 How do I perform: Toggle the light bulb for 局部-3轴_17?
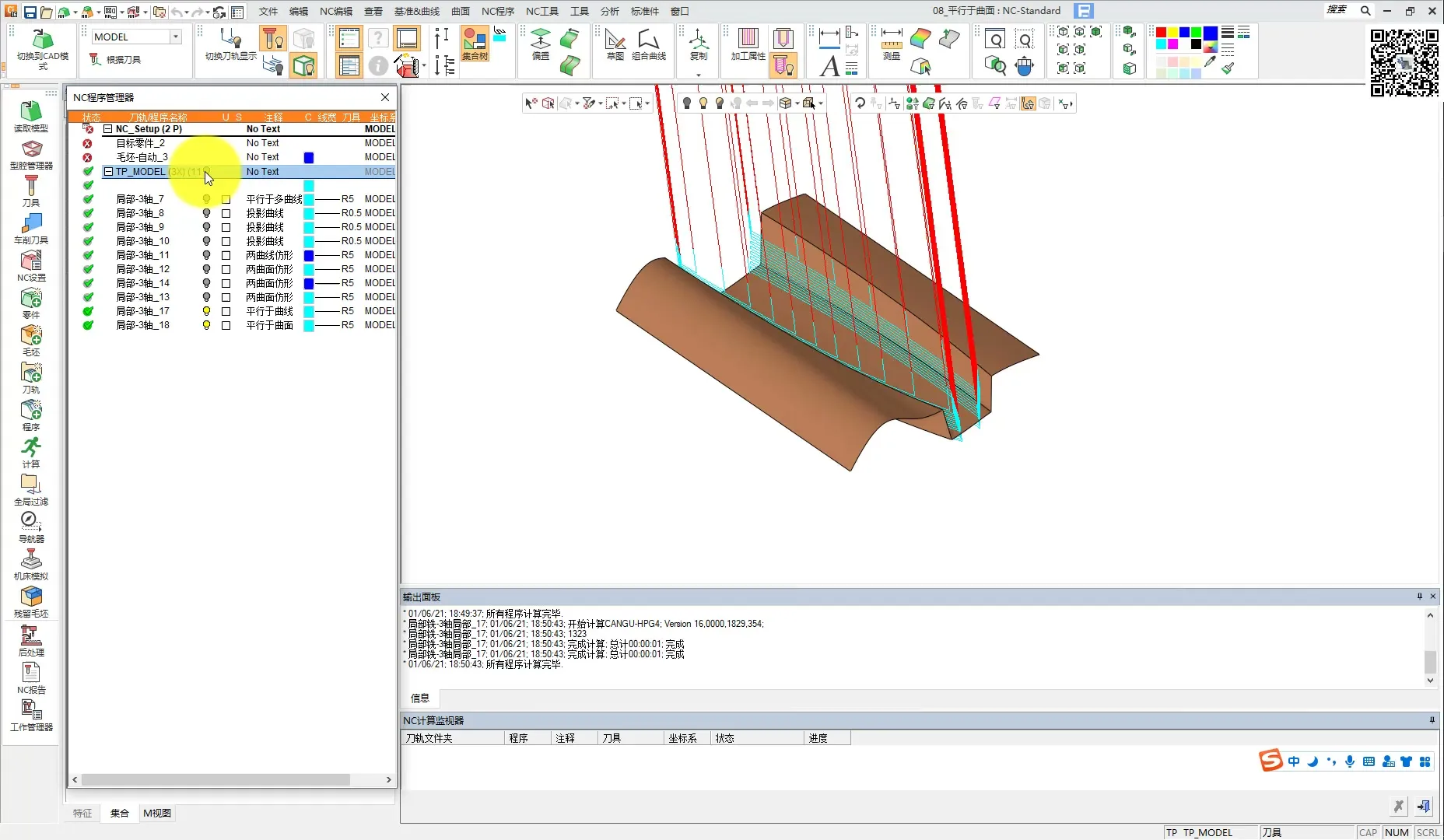pyautogui.click(x=206, y=311)
